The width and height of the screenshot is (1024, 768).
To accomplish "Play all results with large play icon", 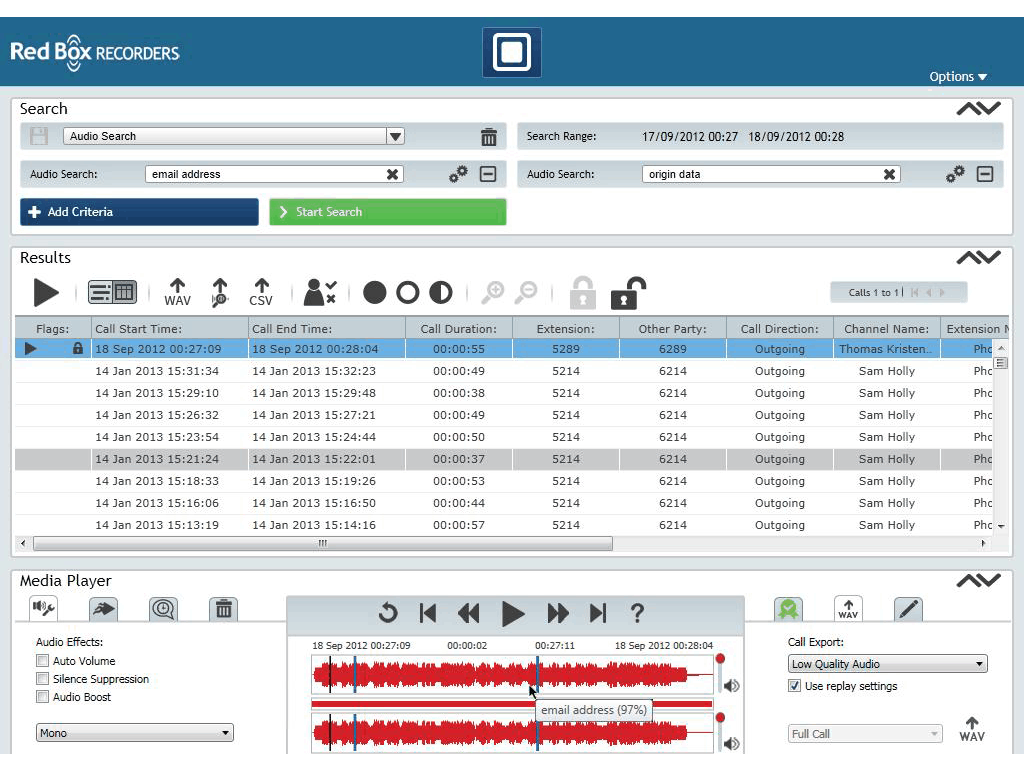I will [45, 292].
